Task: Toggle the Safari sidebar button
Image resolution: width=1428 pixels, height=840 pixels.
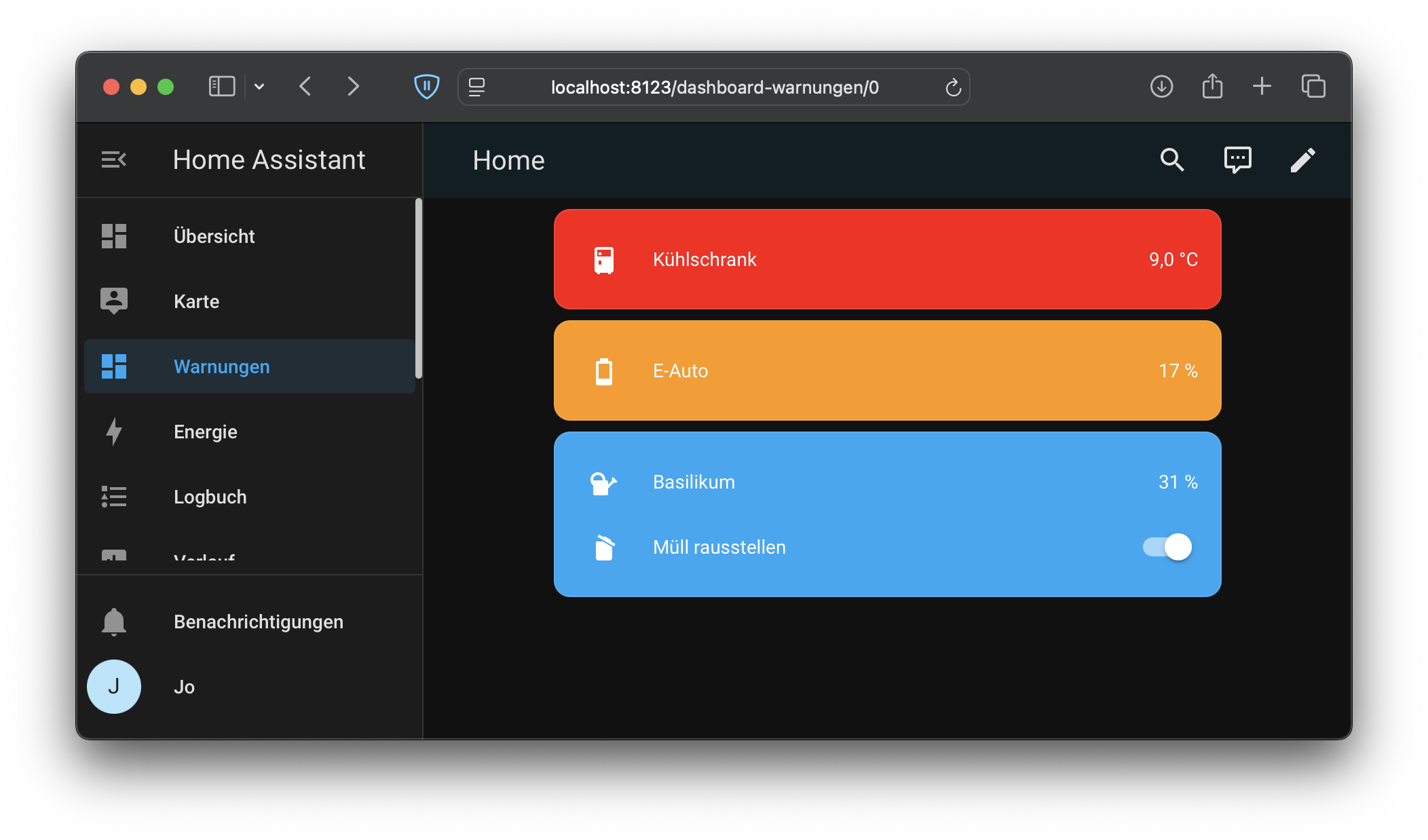Action: [x=221, y=87]
